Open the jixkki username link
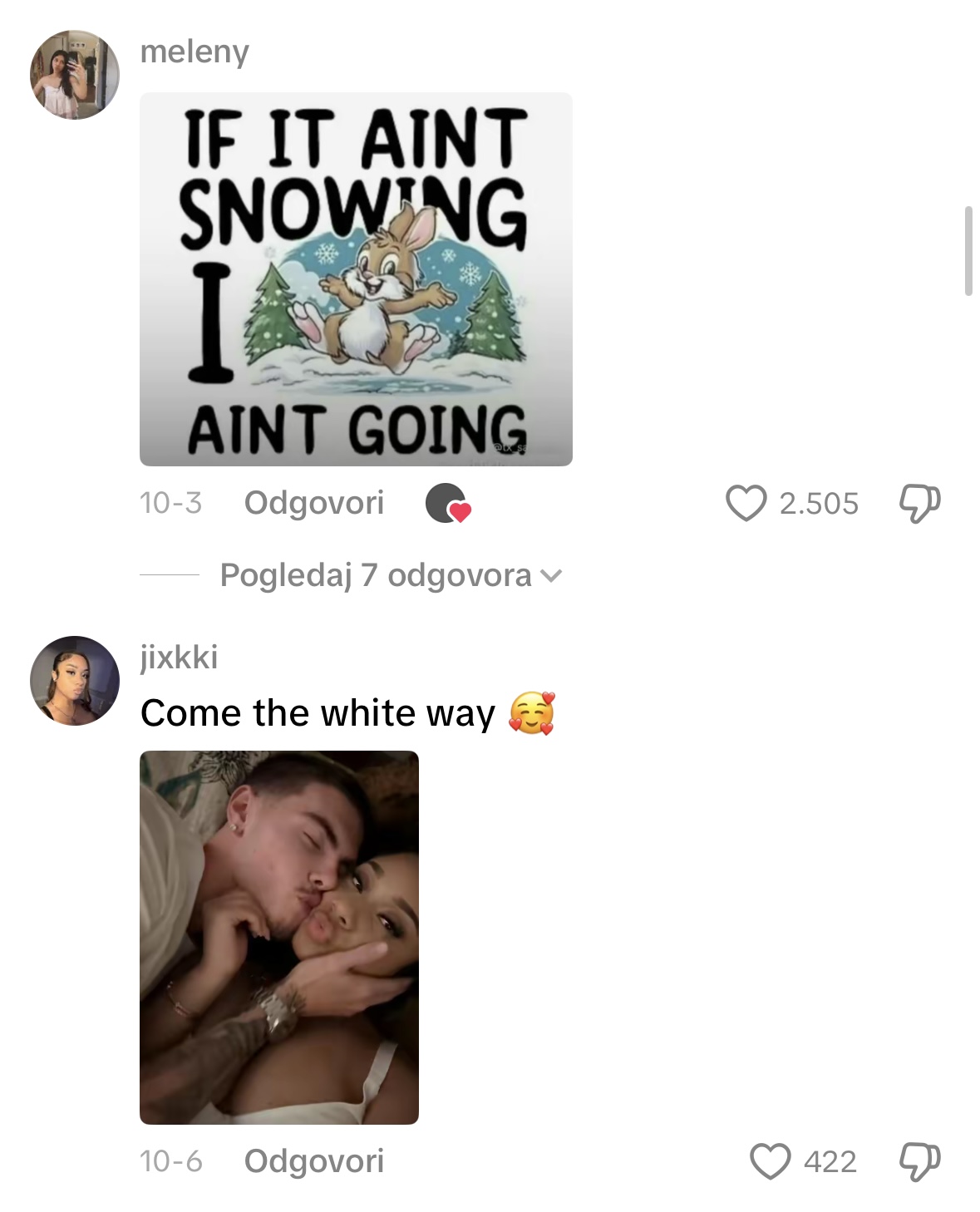Image resolution: width=980 pixels, height=1212 pixels. [x=179, y=657]
